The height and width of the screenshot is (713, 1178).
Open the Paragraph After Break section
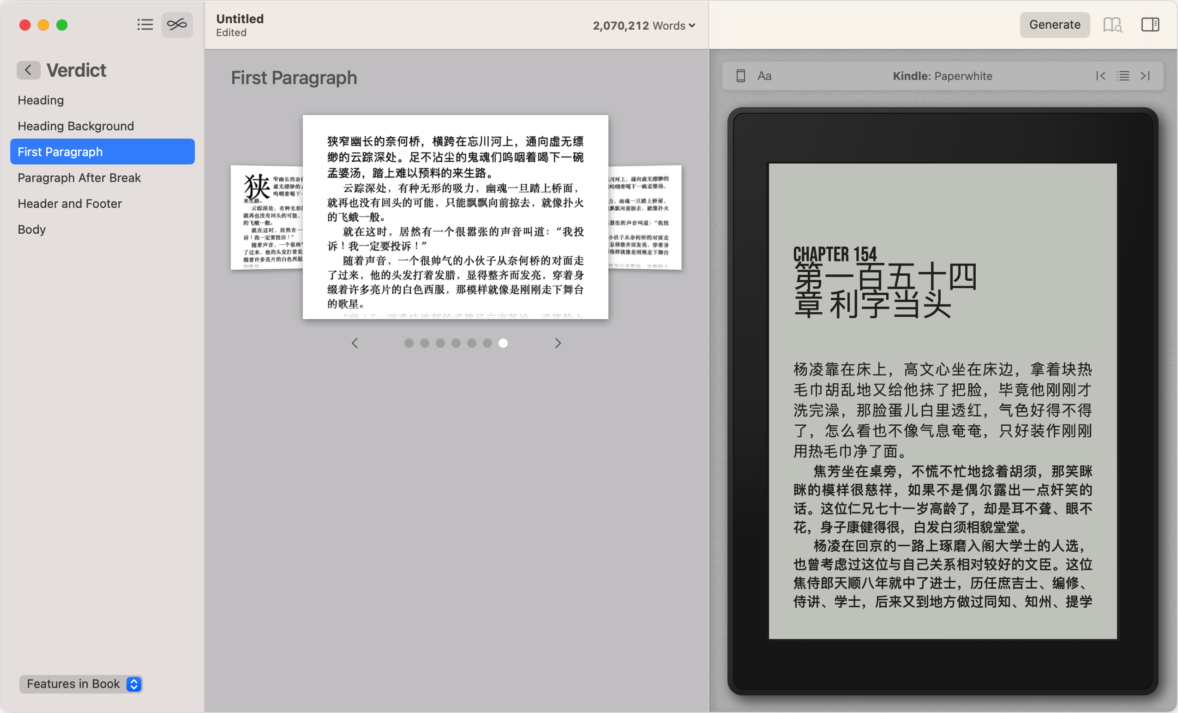(102, 178)
